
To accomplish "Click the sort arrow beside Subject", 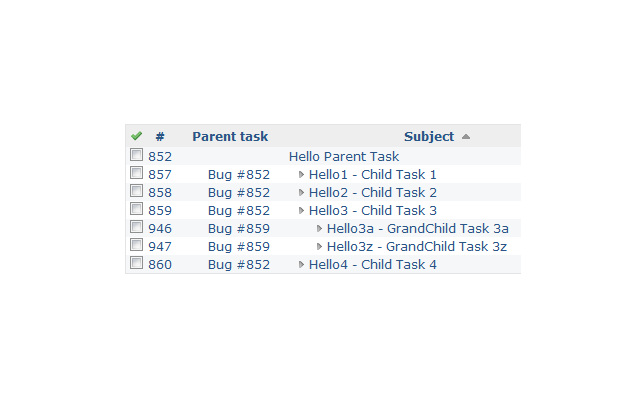I will coord(466,137).
